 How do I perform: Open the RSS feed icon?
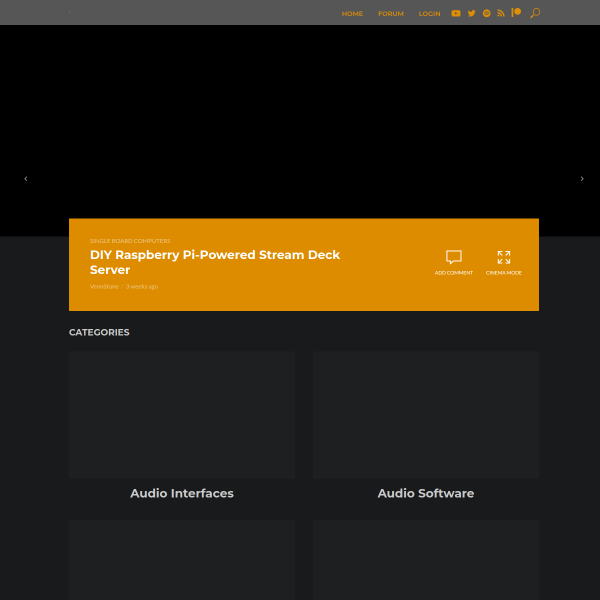[x=501, y=13]
